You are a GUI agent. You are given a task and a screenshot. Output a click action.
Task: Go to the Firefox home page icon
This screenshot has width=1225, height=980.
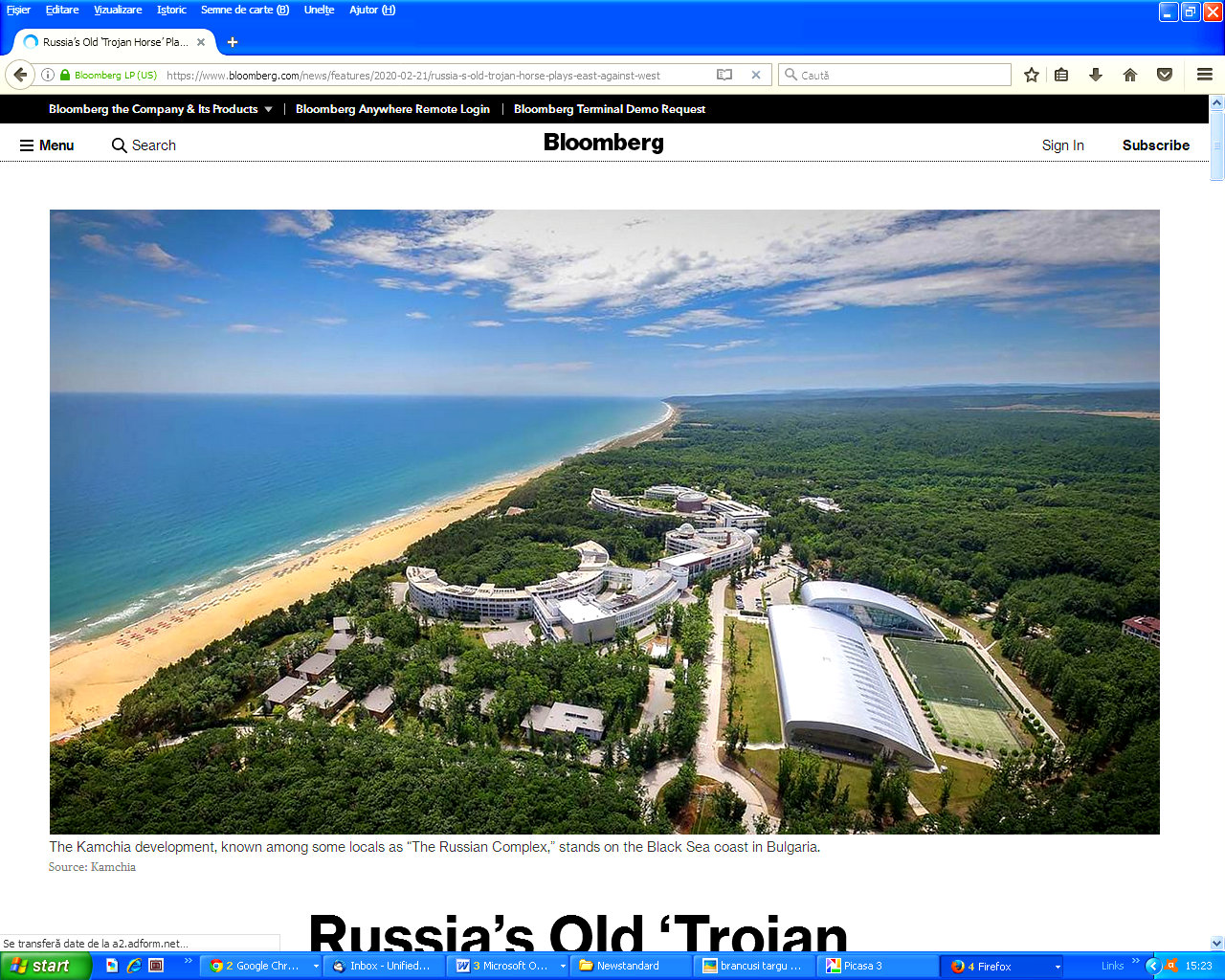1129,75
